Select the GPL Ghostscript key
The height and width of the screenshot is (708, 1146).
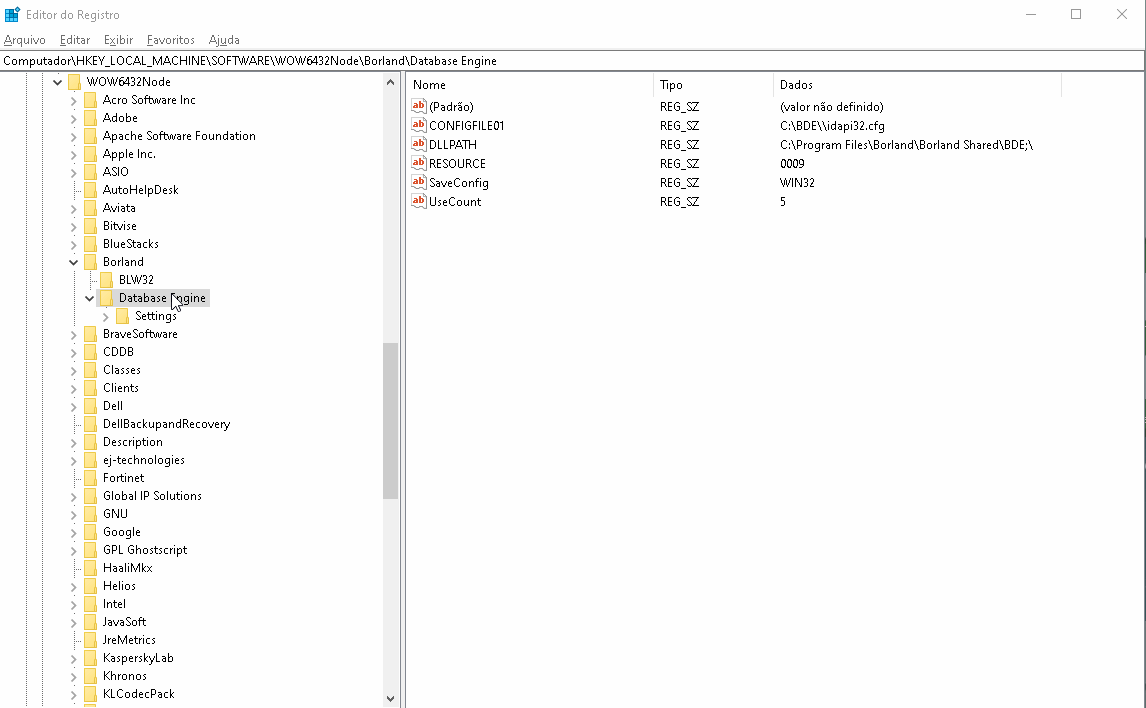click(145, 550)
